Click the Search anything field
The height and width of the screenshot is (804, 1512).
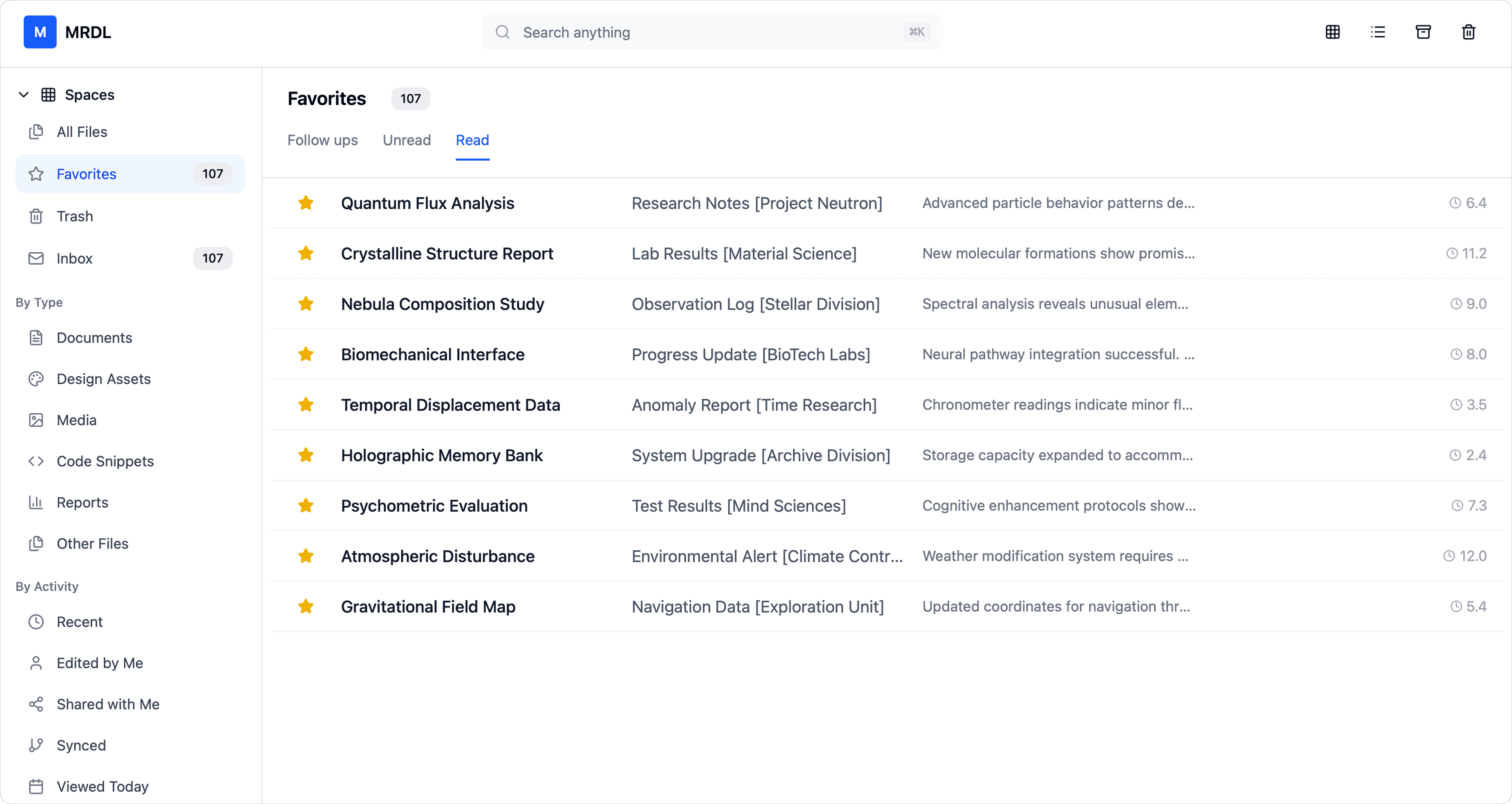pyautogui.click(x=713, y=32)
